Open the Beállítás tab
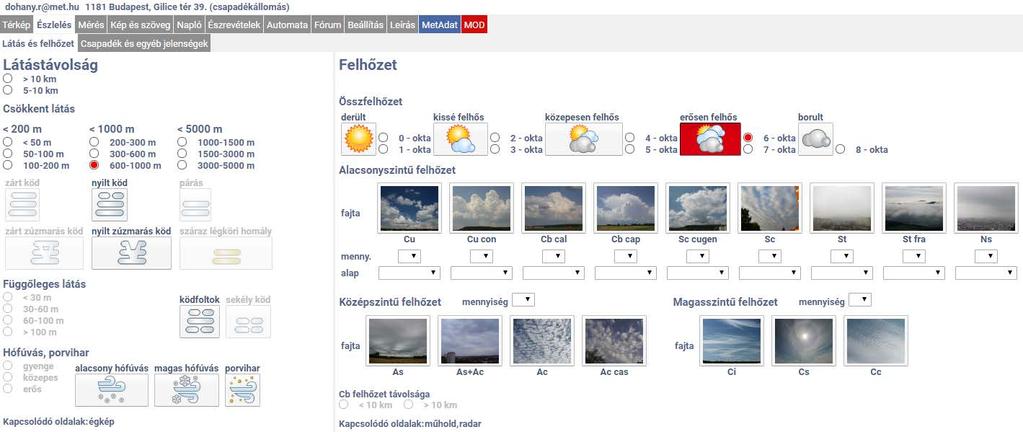Image resolution: width=1023 pixels, height=432 pixels. (x=365, y=25)
